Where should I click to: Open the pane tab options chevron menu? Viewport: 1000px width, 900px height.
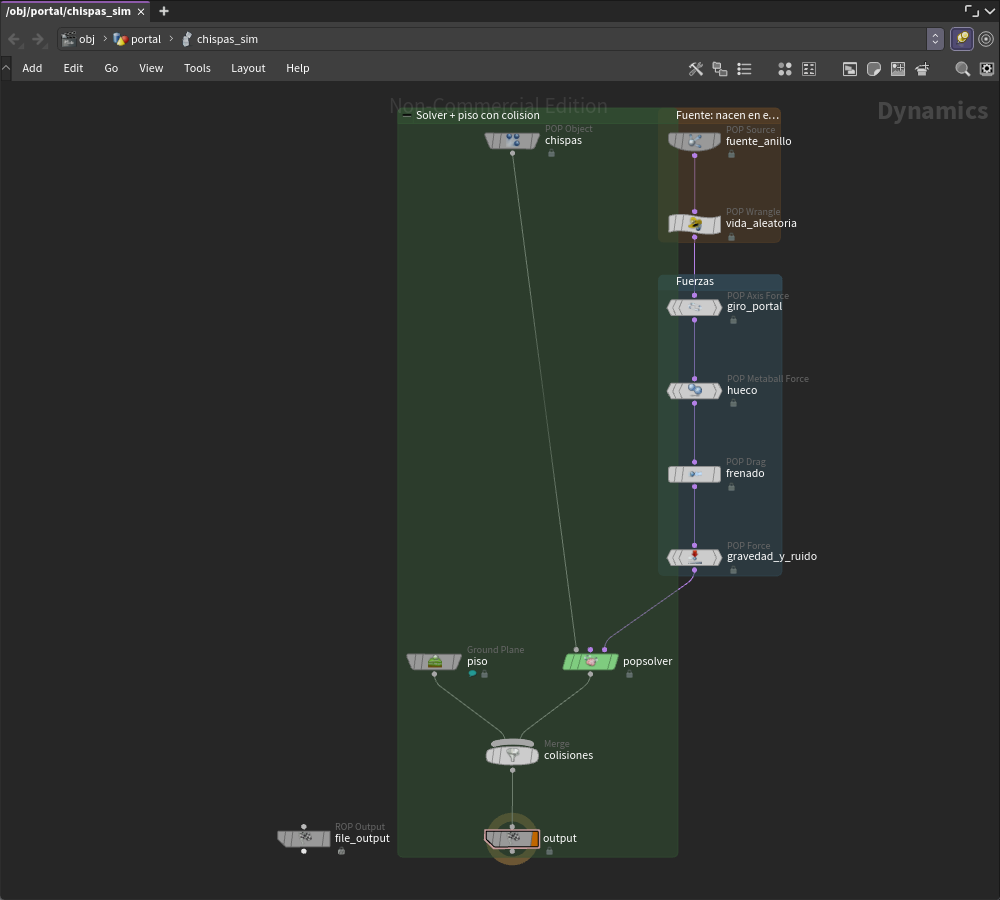990,11
